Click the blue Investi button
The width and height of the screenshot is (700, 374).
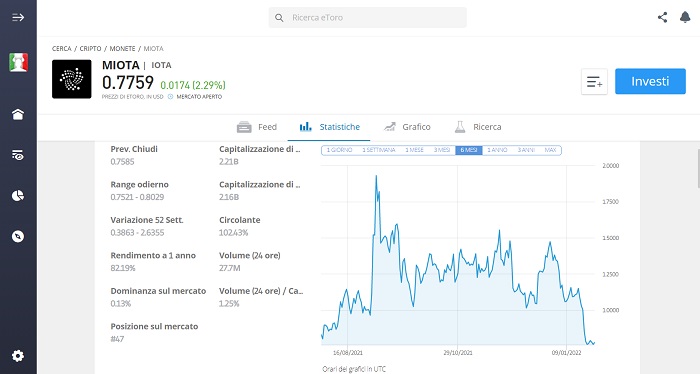[650, 81]
